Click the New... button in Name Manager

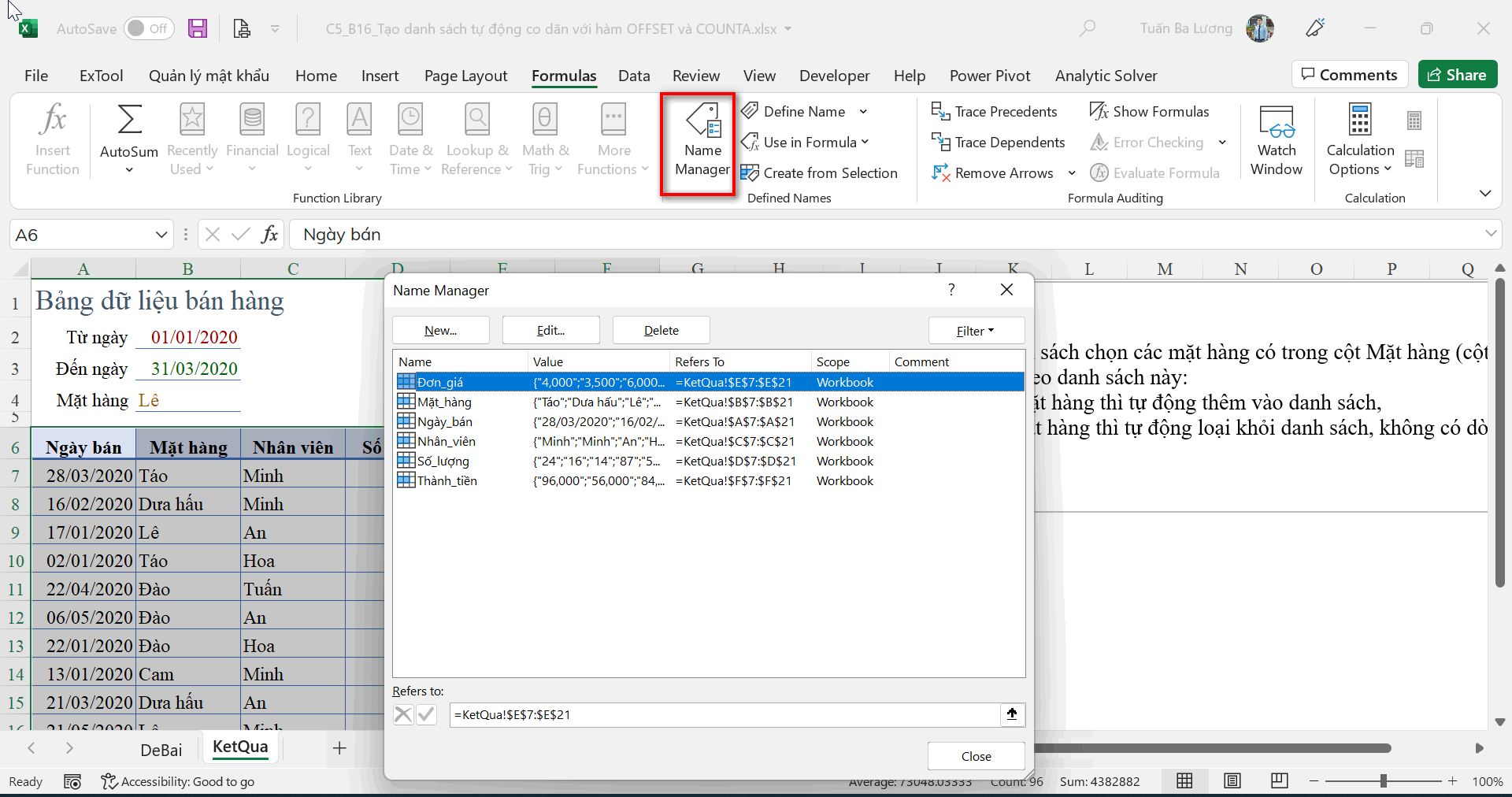pos(440,331)
